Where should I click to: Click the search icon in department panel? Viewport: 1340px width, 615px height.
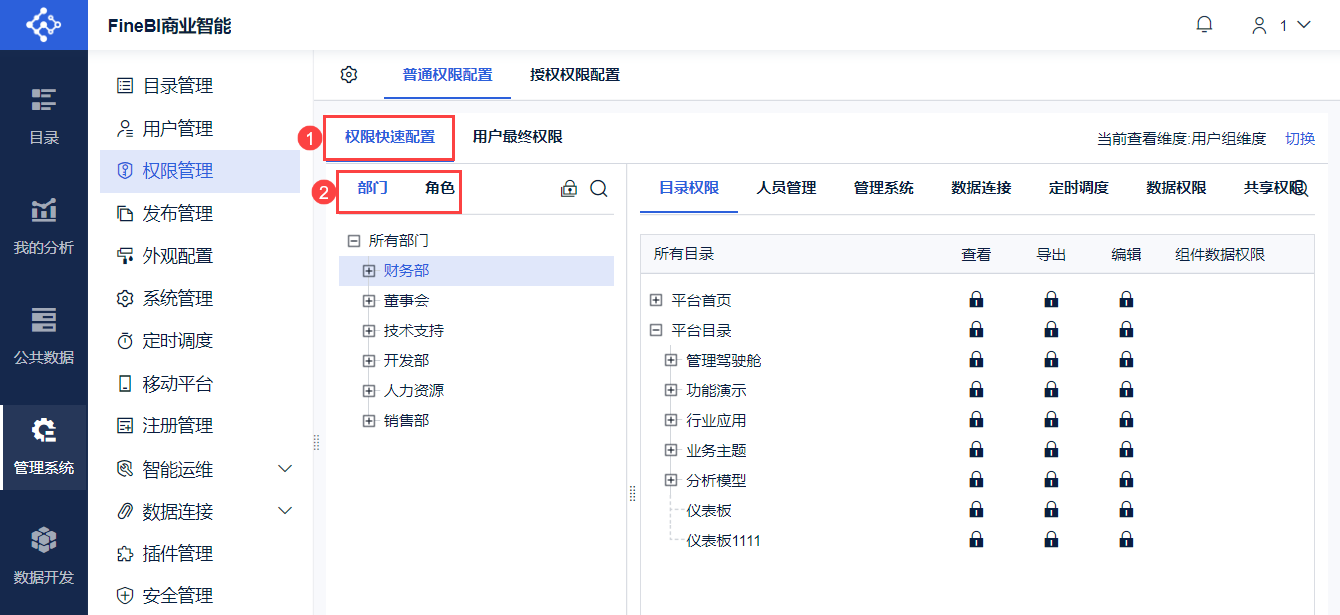(599, 188)
